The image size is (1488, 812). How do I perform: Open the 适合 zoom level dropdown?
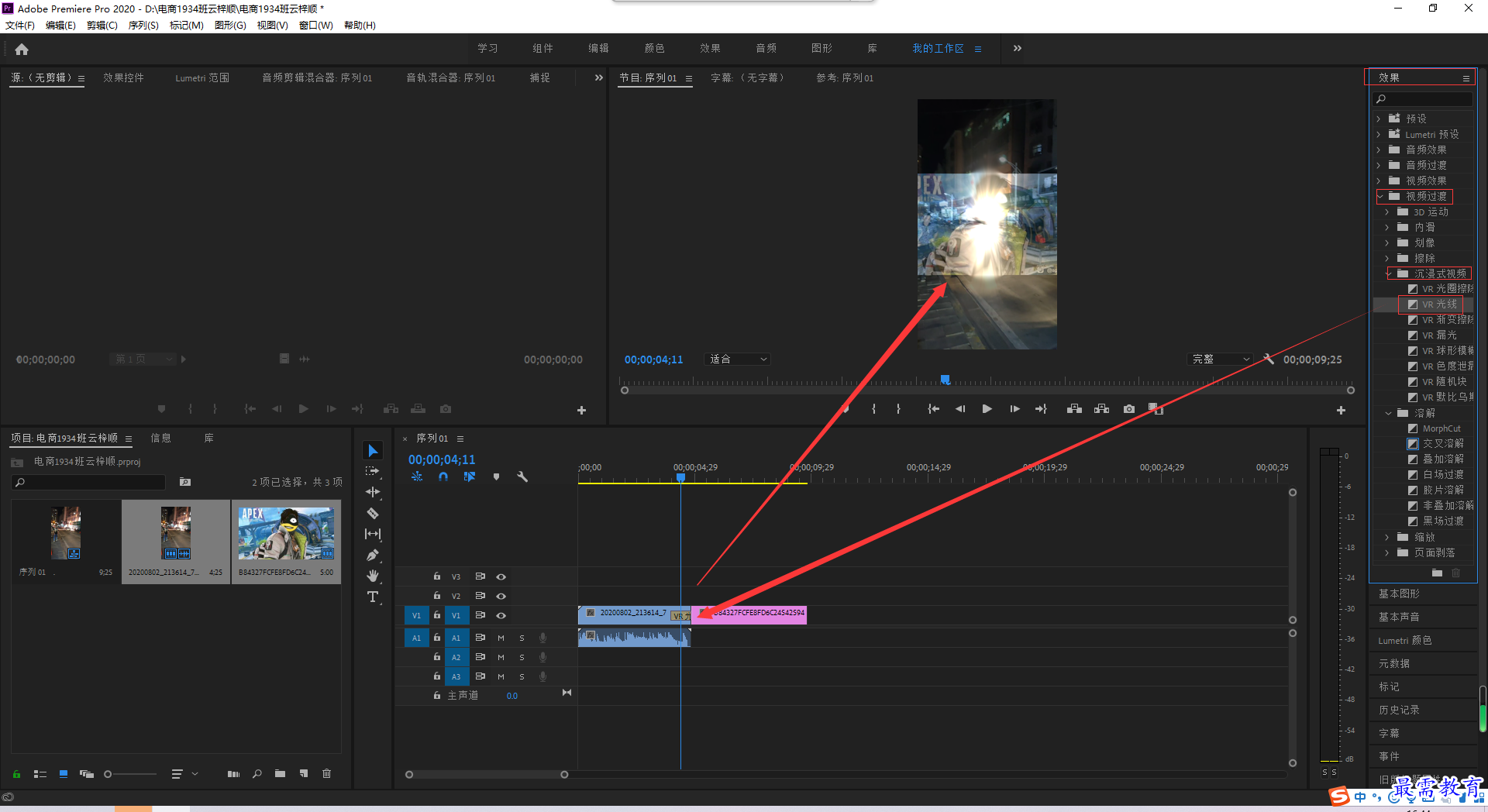point(737,359)
